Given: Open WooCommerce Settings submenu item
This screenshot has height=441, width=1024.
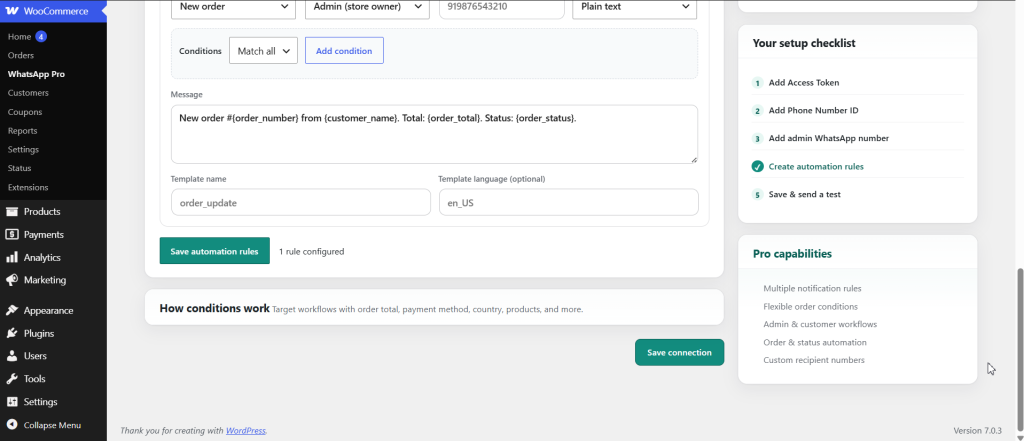Looking at the screenshot, I should (24, 150).
